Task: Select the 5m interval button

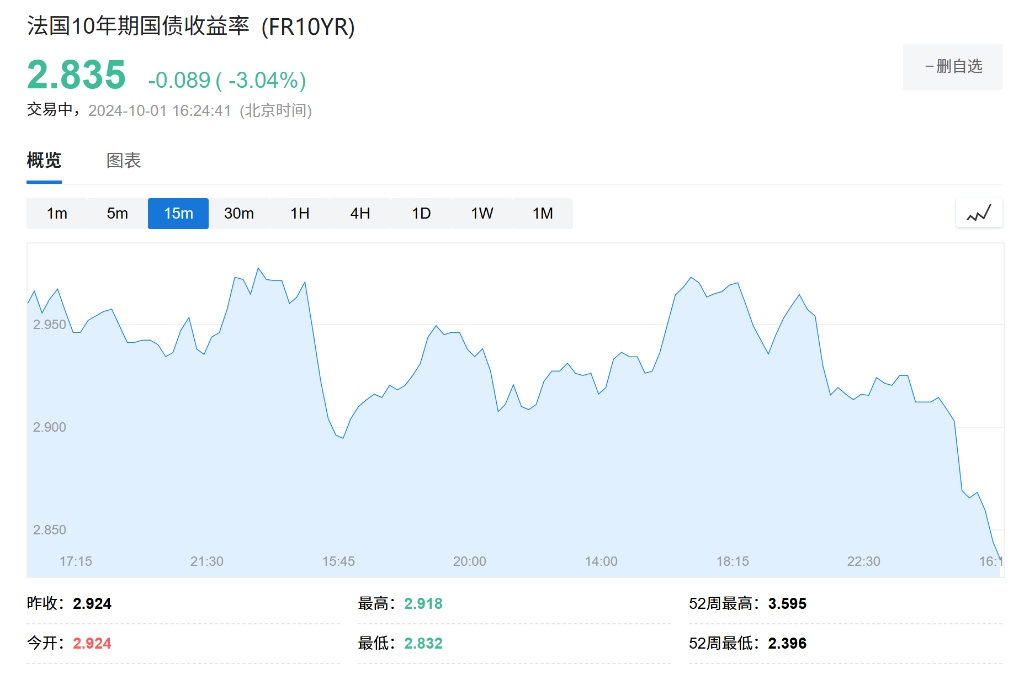Action: tap(118, 213)
